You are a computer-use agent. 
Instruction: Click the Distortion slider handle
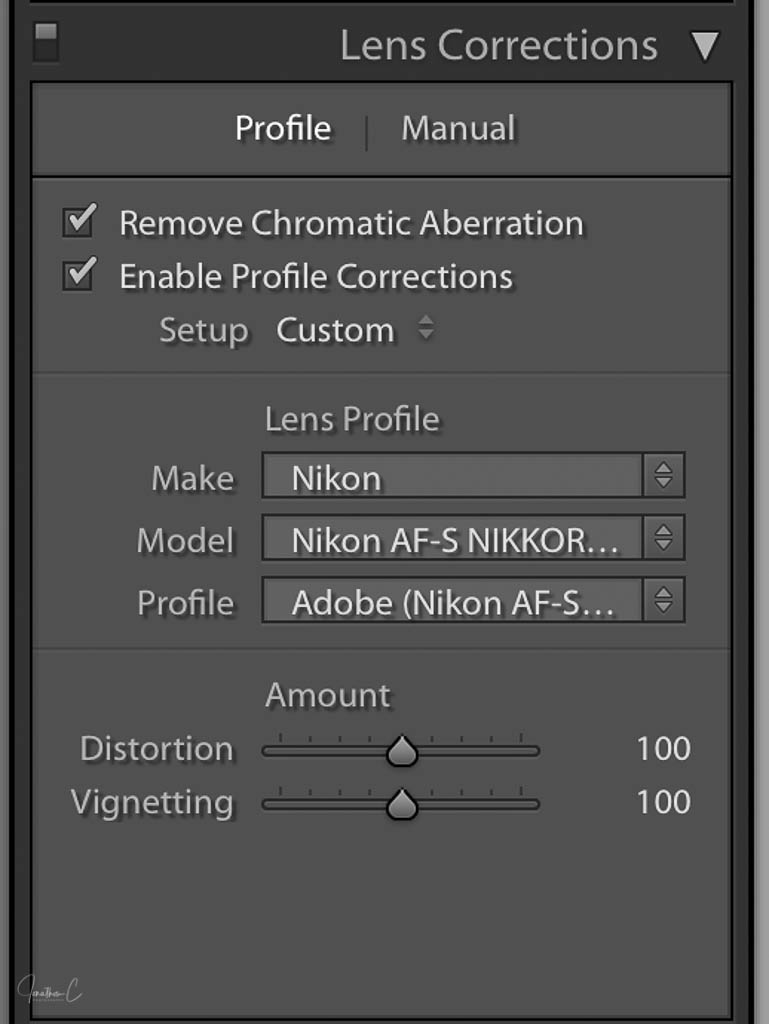point(402,750)
